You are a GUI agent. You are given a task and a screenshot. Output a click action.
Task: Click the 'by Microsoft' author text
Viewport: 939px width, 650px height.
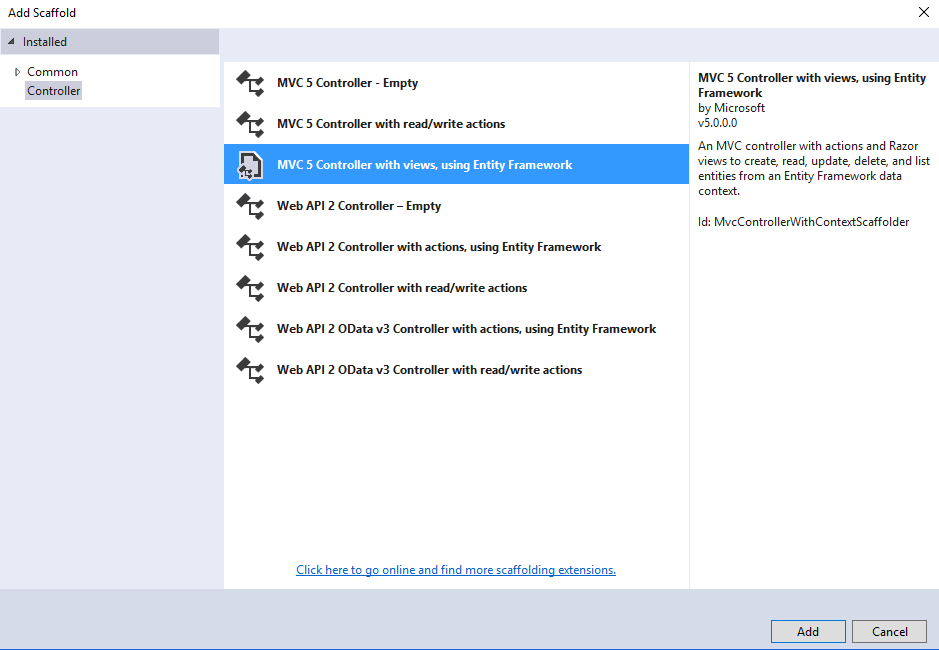731,108
